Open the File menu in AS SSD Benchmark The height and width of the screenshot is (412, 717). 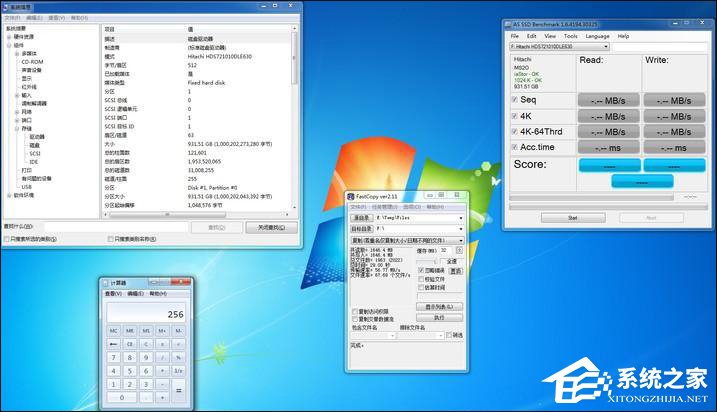point(514,36)
